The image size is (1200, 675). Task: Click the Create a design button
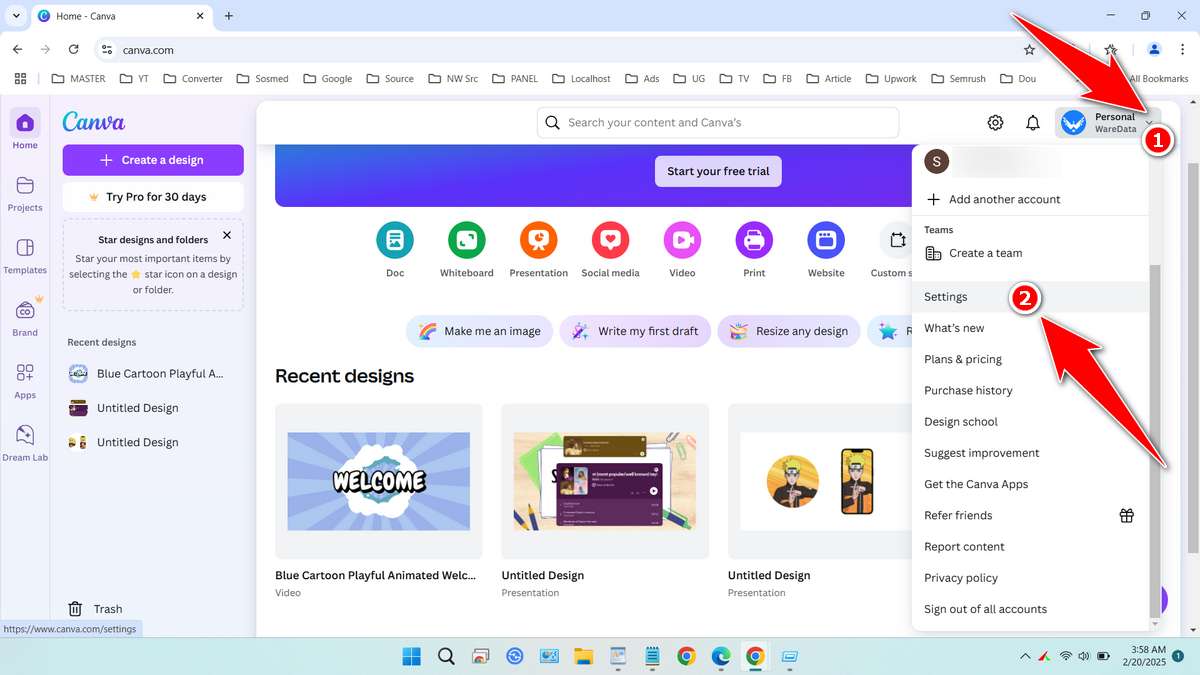[152, 160]
